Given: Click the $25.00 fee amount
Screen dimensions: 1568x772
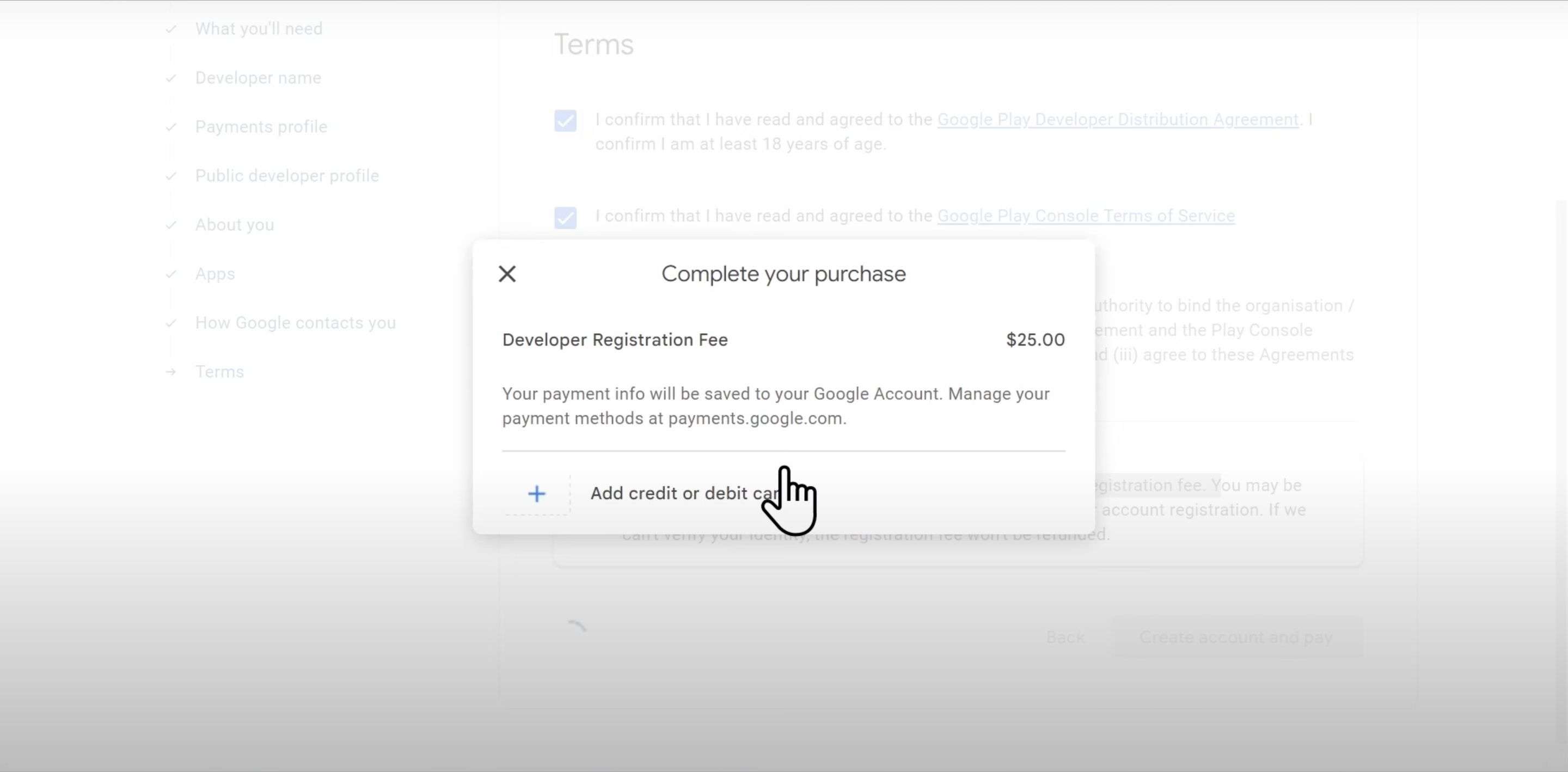Looking at the screenshot, I should coord(1035,340).
